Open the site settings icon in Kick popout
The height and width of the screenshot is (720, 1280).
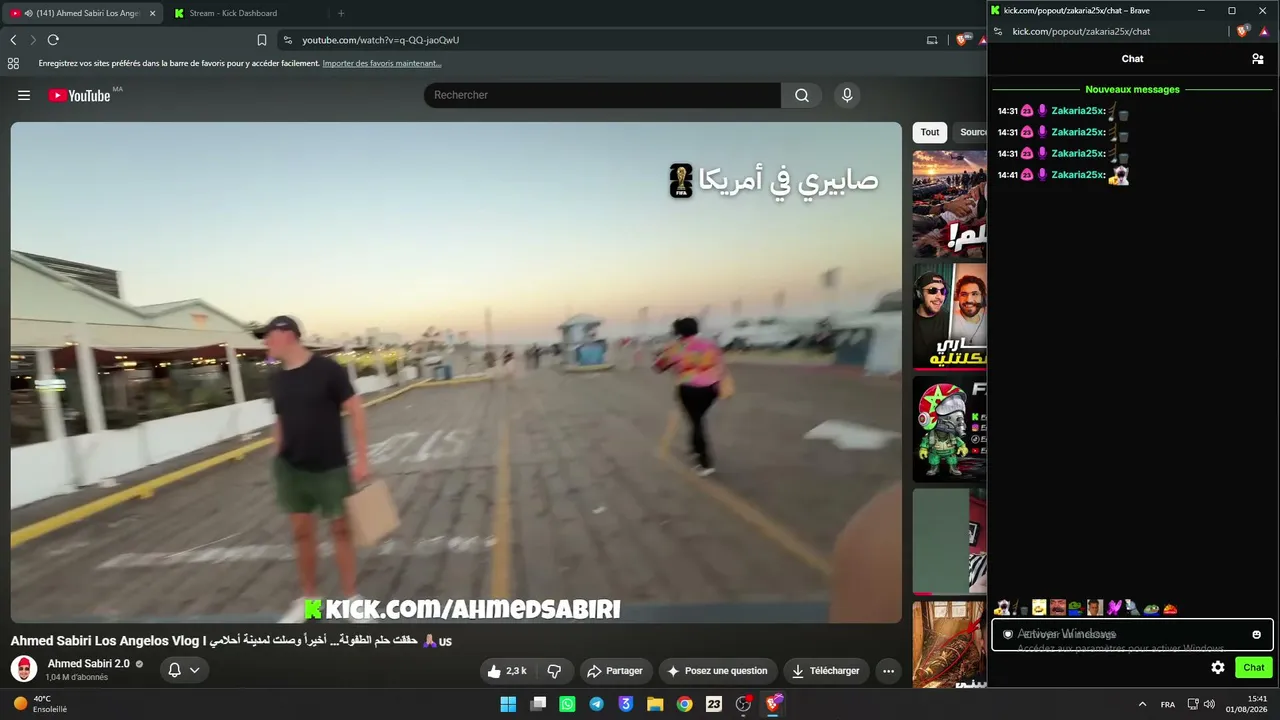coord(998,31)
